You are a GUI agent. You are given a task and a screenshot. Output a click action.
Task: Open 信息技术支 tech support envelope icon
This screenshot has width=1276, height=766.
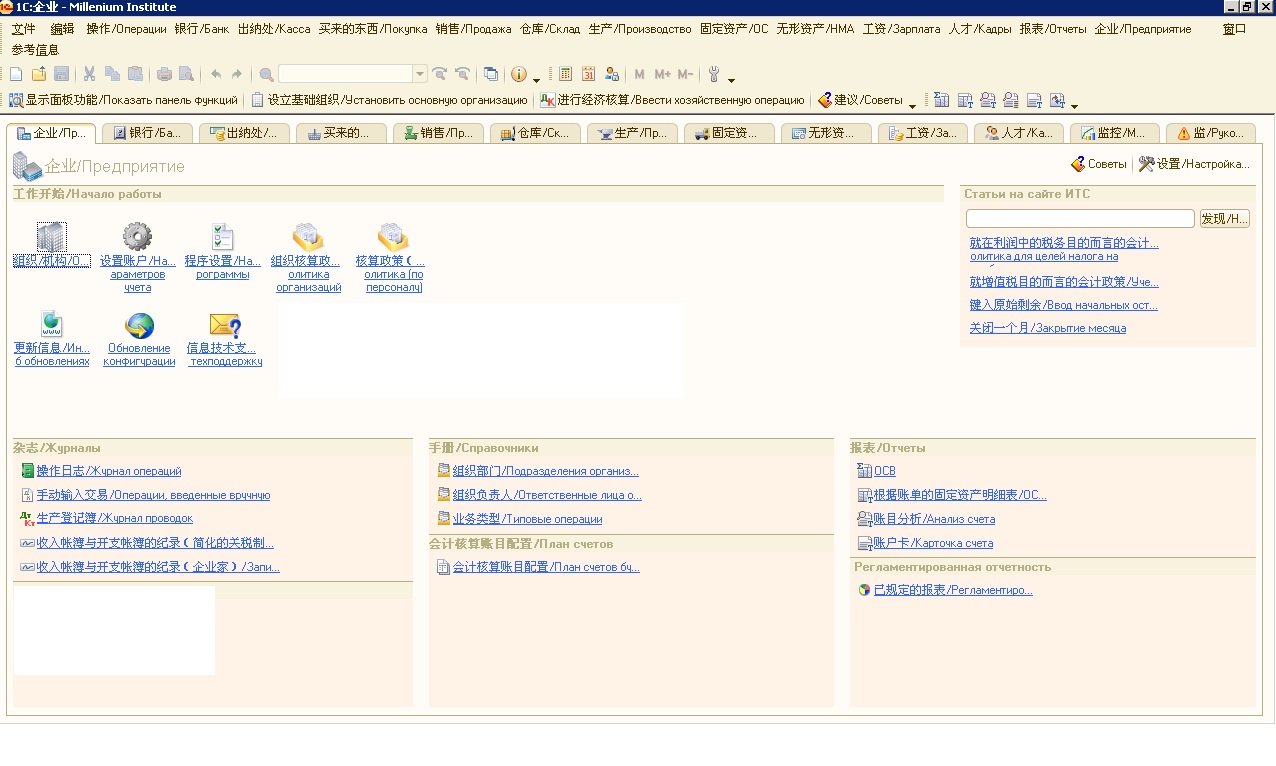(x=225, y=325)
